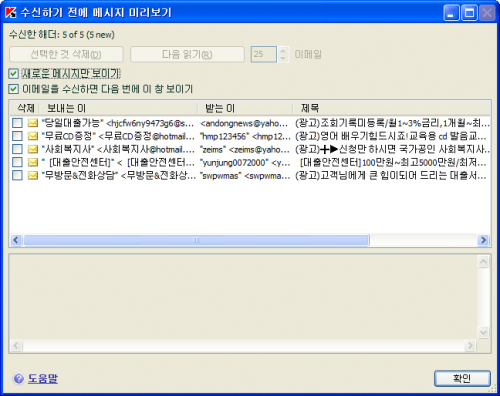This screenshot has width=500, height=396.
Task: Toggle 새로운 메시지만 보이기 checkbox
Action: click(13, 73)
